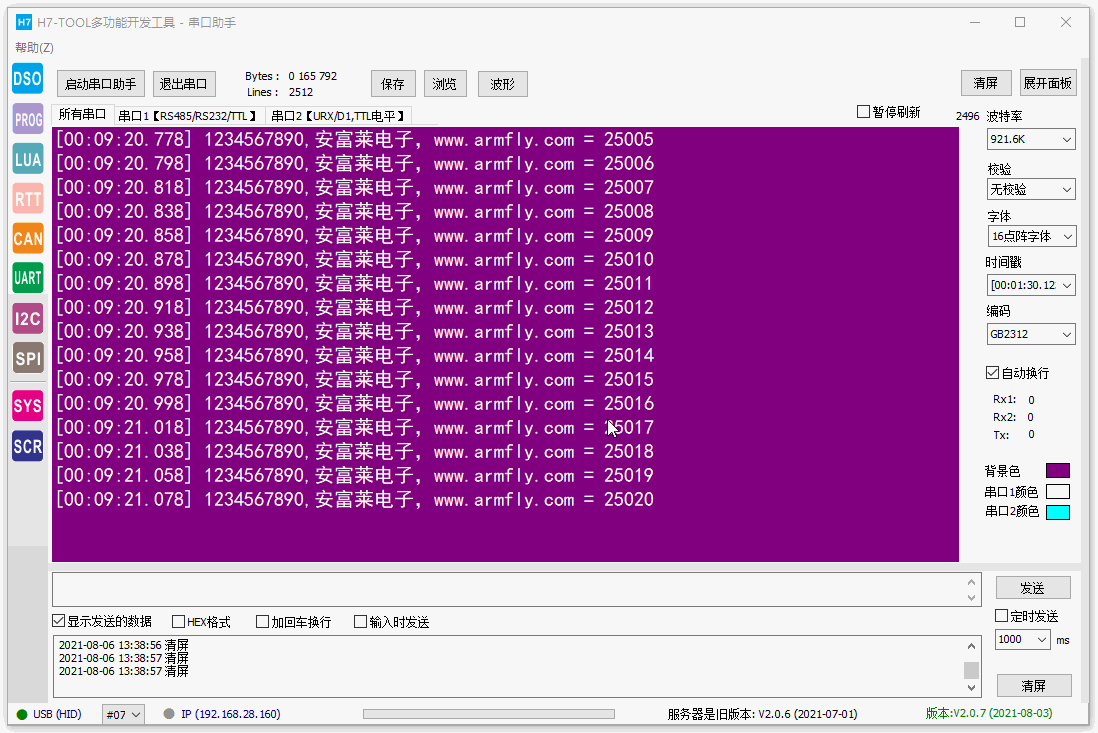This screenshot has height=733, width=1098.
Task: Click 退出串口 button
Action: [183, 84]
